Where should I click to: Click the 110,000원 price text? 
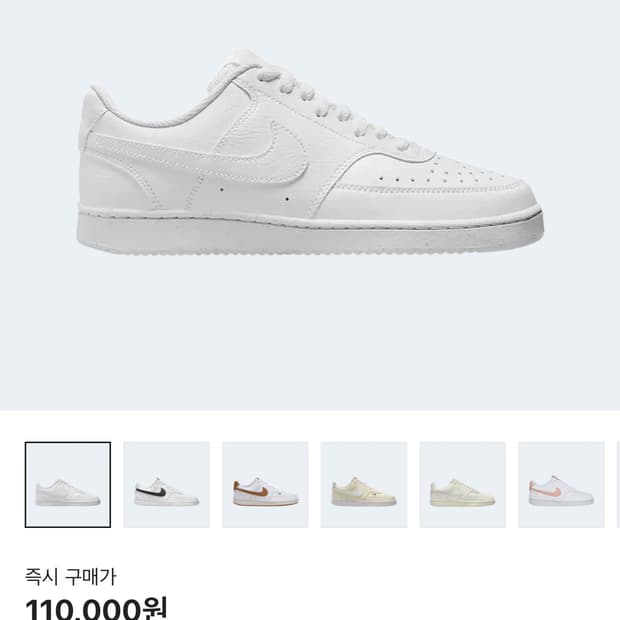tap(96, 608)
